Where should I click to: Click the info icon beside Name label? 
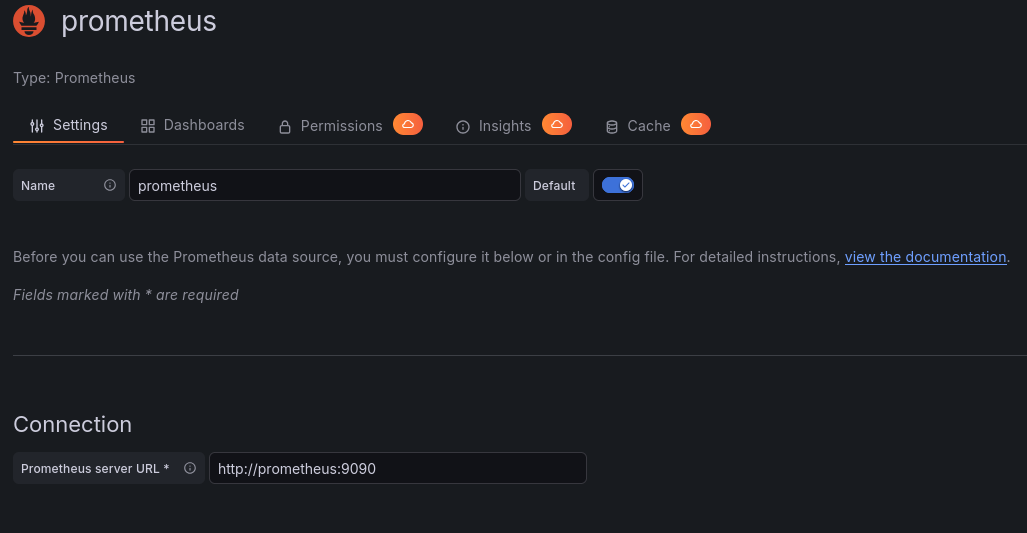point(110,185)
